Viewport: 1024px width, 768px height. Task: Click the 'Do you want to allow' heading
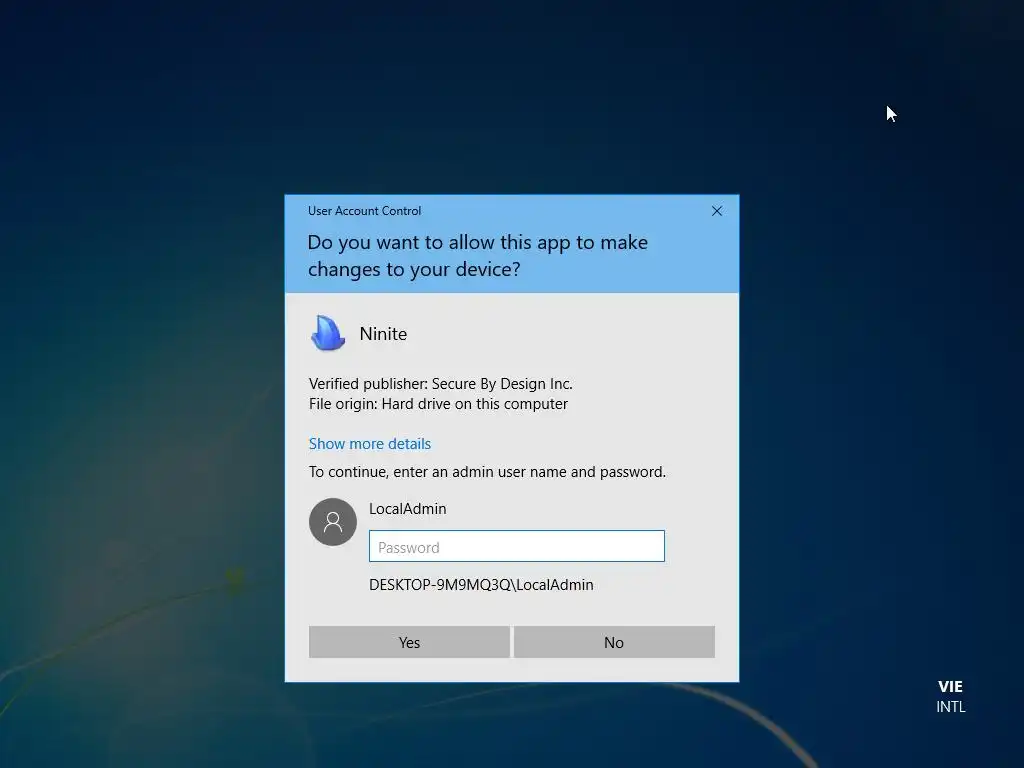pyautogui.click(x=478, y=255)
